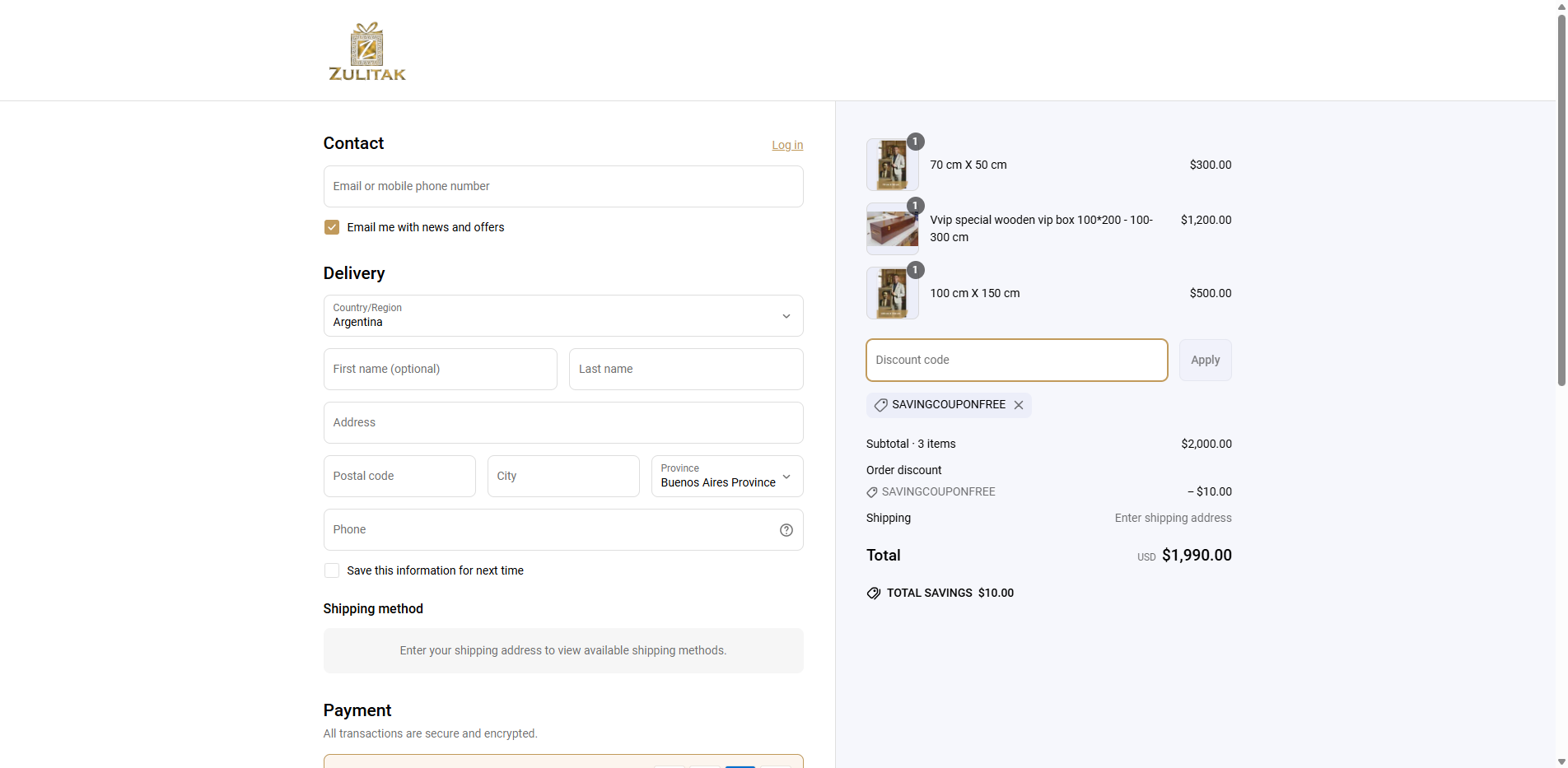
Task: Click the Zulitak store logo
Action: pyautogui.click(x=367, y=51)
